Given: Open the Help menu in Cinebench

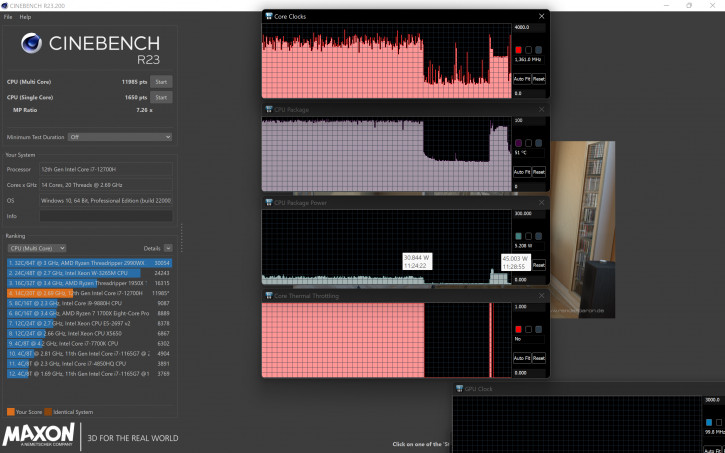Looking at the screenshot, I should coord(25,17).
